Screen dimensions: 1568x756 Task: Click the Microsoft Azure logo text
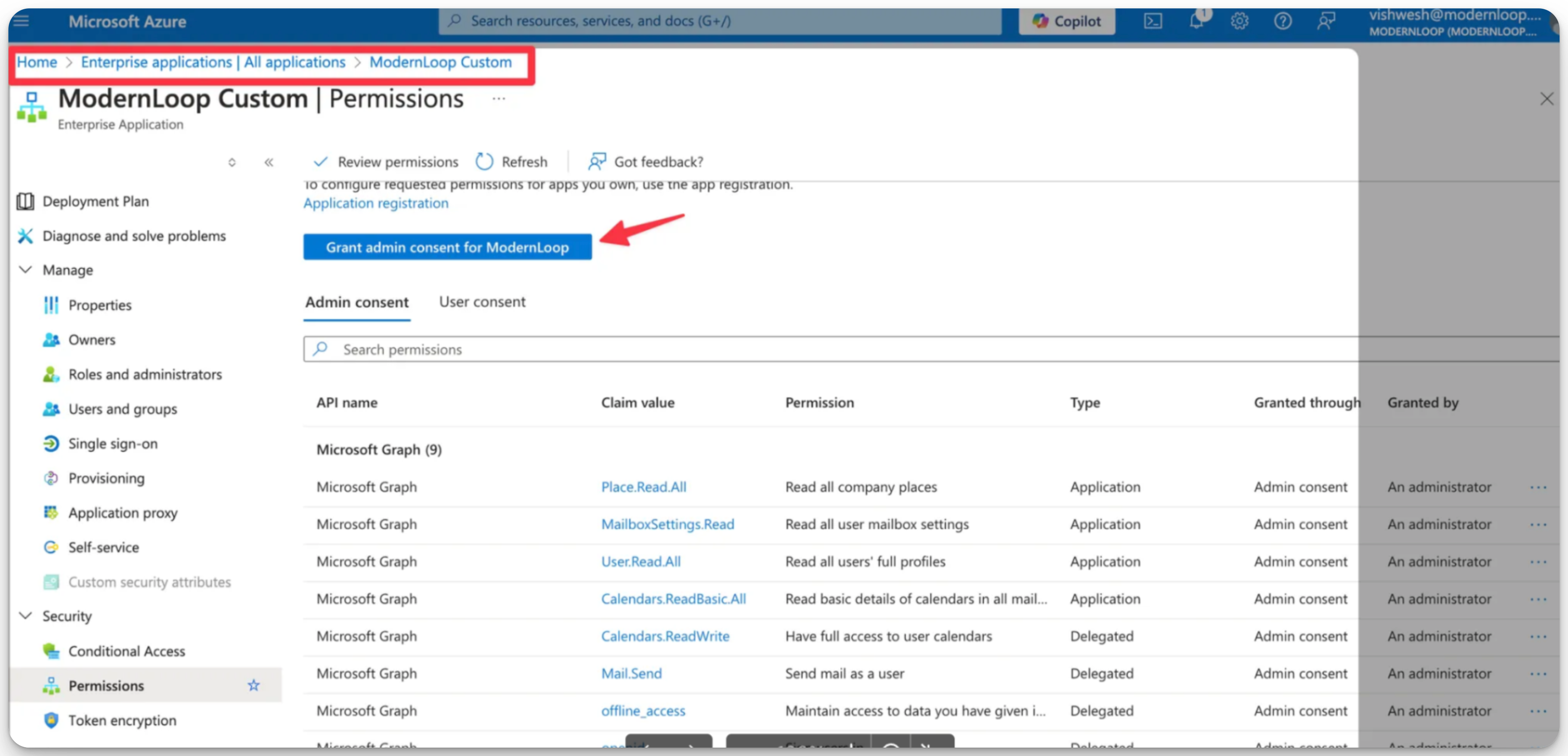(127, 21)
